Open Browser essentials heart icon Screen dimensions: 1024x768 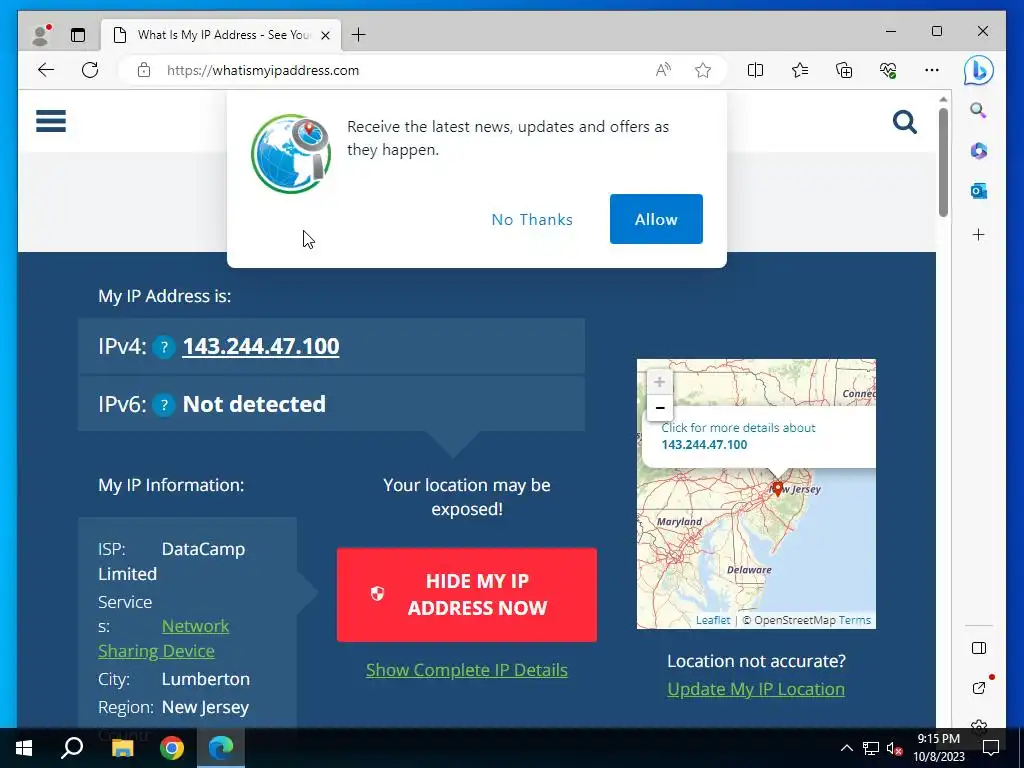pyautogui.click(x=888, y=70)
